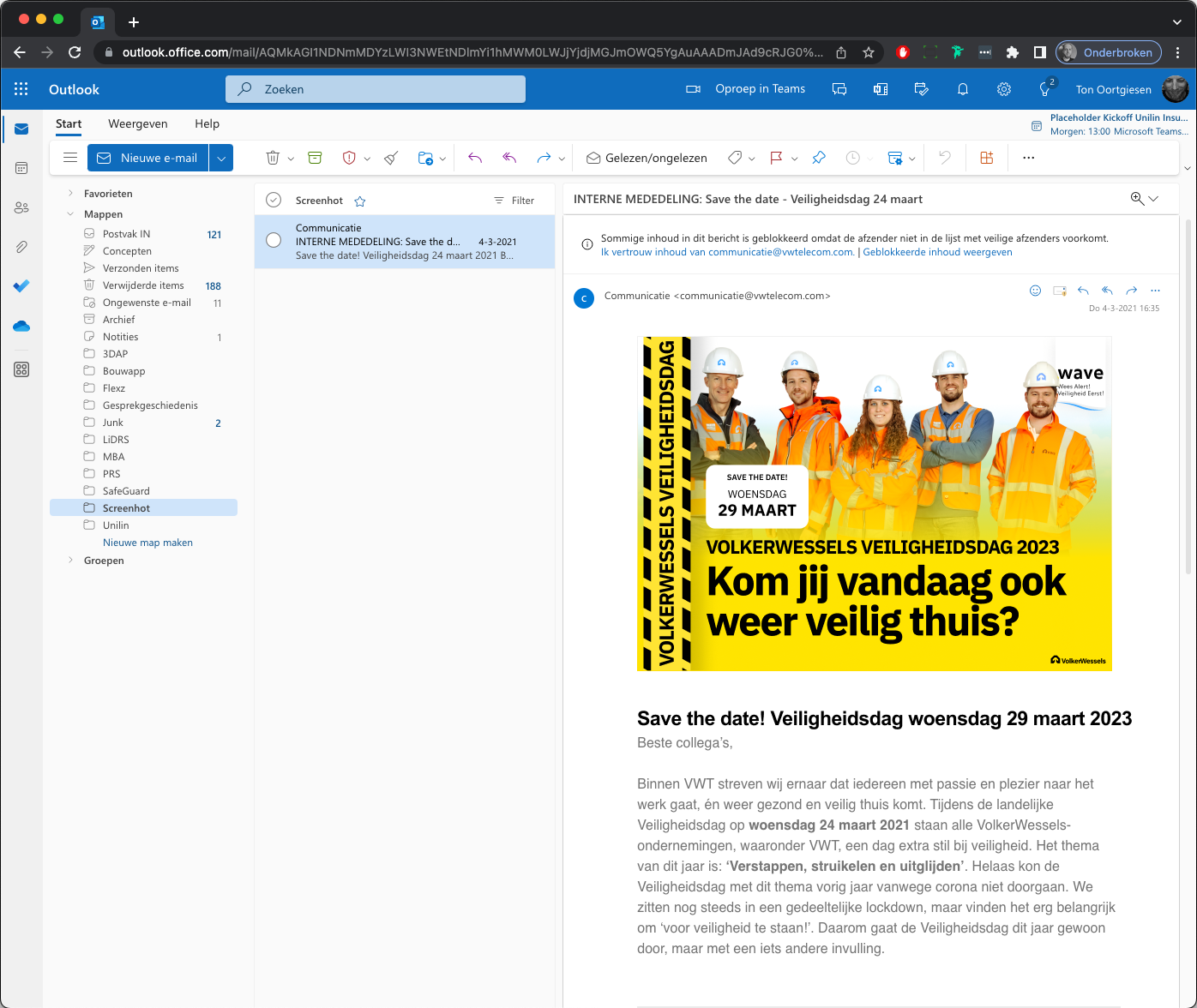Toggle favorite star for Screenhot folder
This screenshot has width=1197, height=1008.
[360, 201]
